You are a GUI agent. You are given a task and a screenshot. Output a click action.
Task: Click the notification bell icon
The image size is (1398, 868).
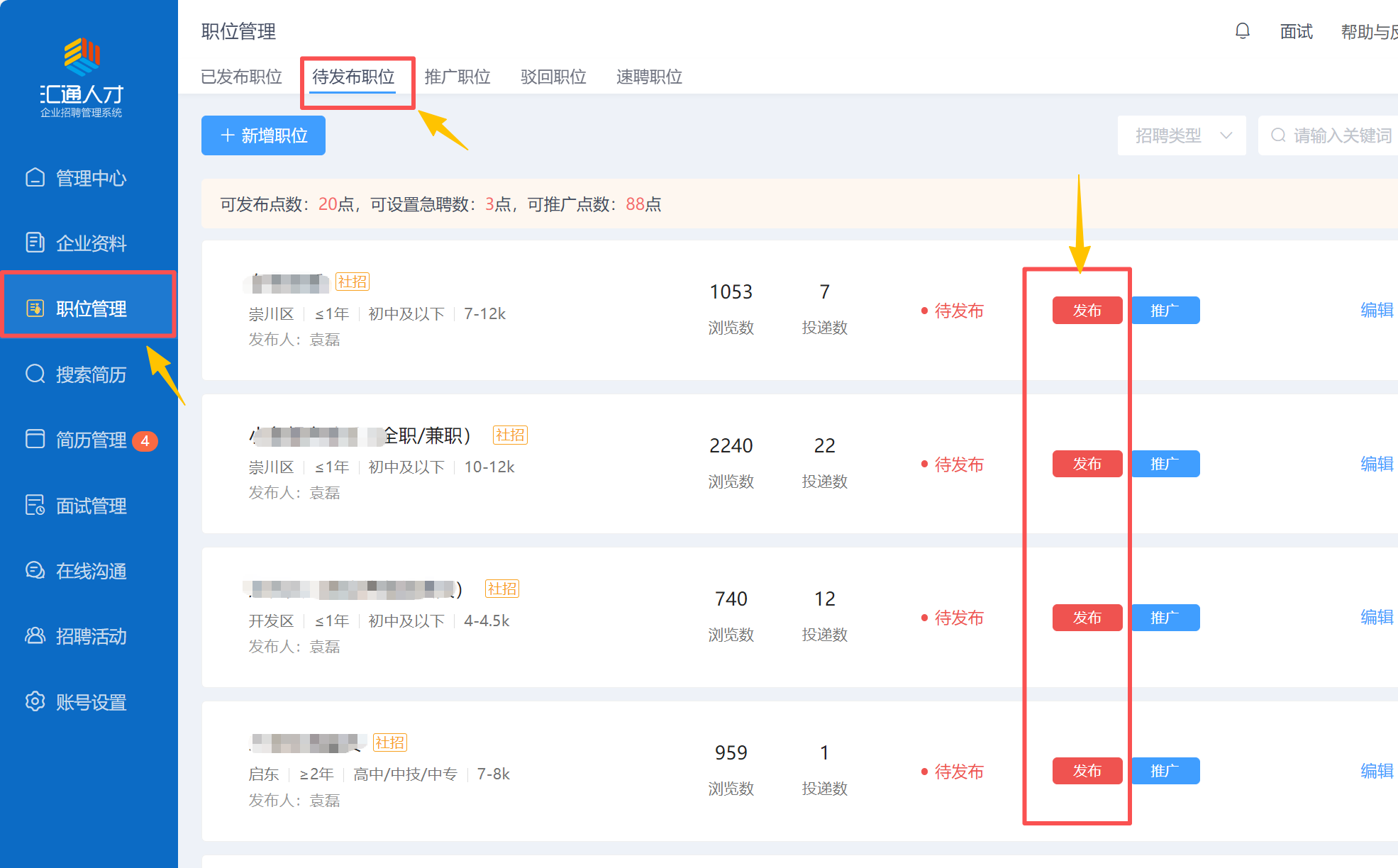(1242, 31)
